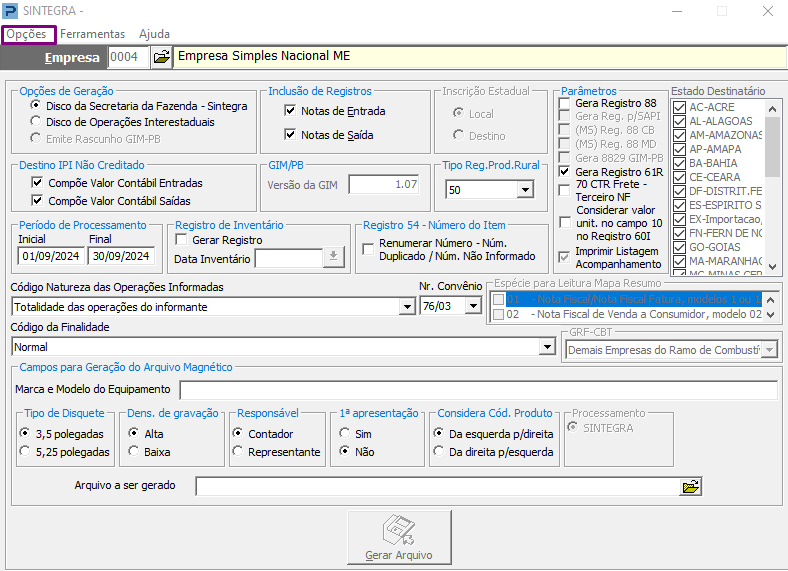Click the SINTEGRA app icon in title bar
This screenshot has height=571, width=788.
[11, 11]
